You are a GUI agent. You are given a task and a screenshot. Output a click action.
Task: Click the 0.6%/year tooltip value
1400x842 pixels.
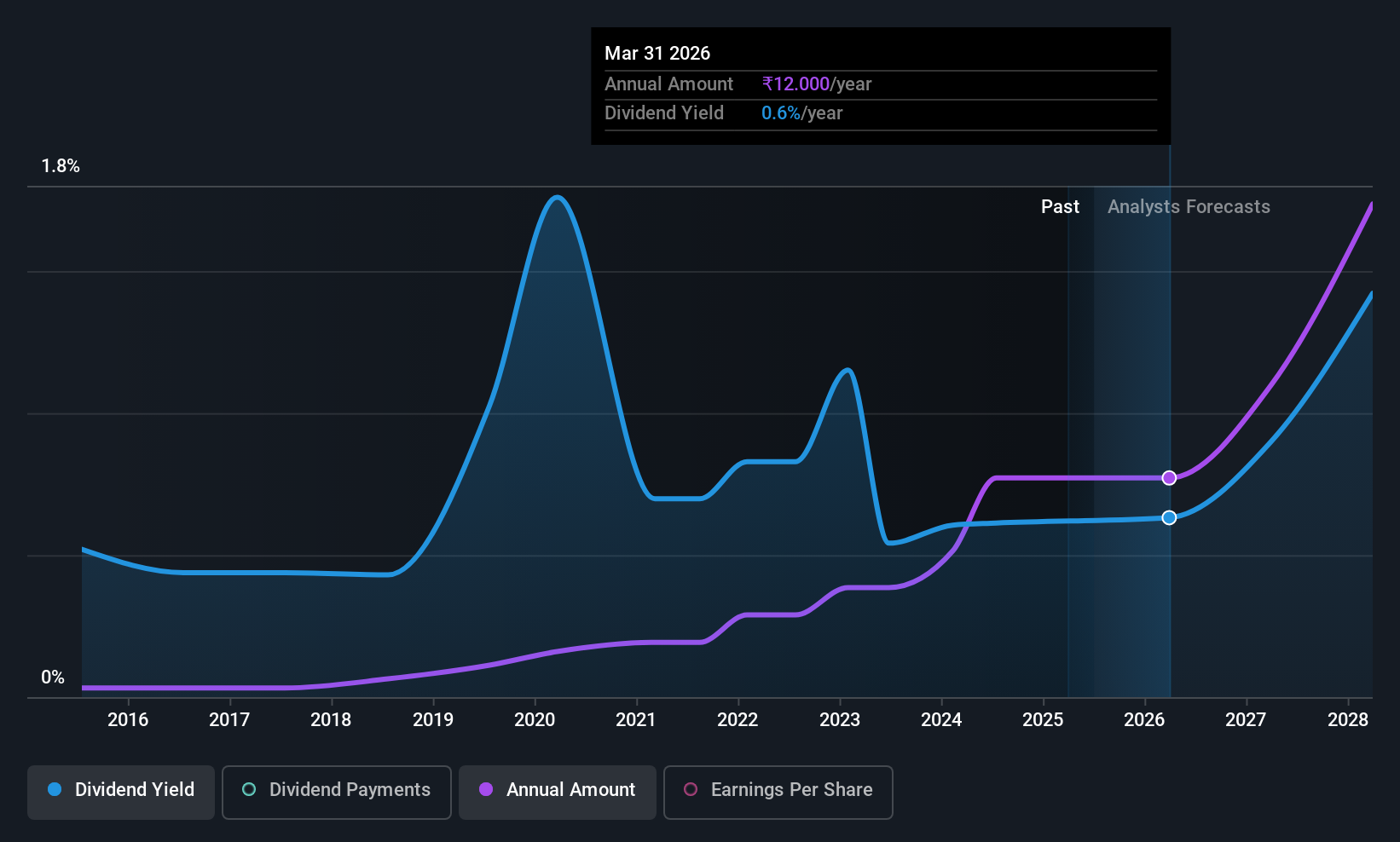(801, 113)
